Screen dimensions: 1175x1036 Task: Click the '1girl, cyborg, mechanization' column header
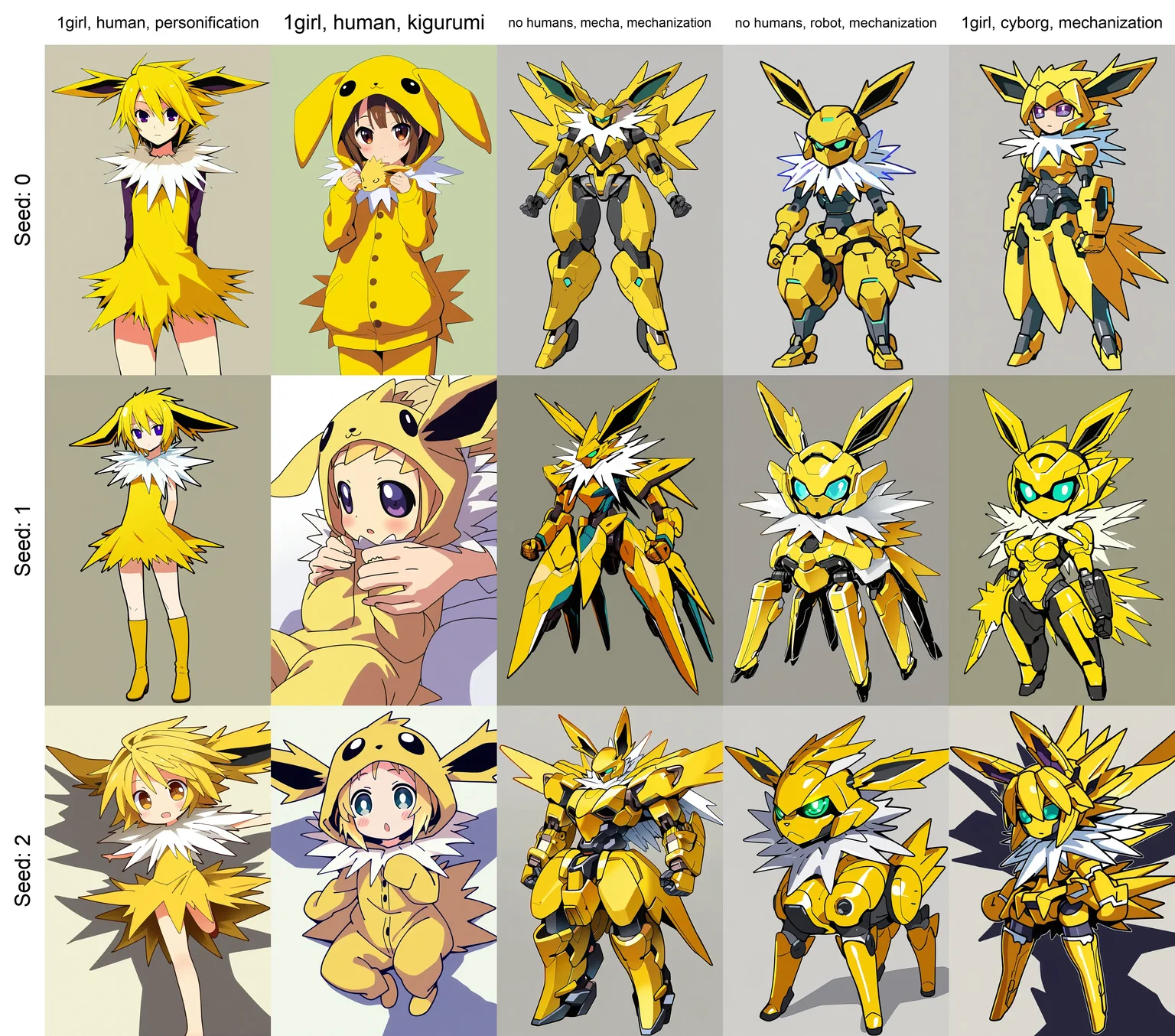[1062, 23]
